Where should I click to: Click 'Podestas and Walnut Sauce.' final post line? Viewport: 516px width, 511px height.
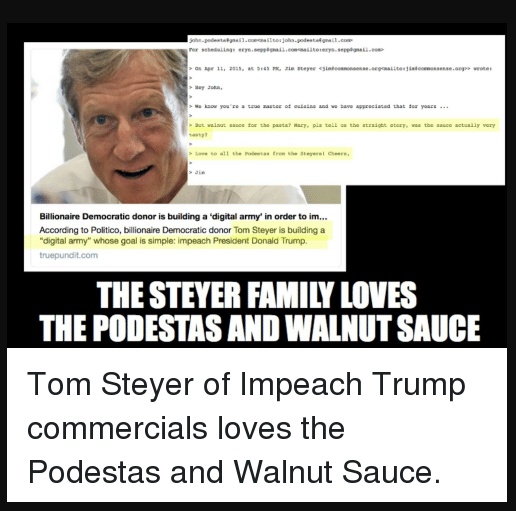tap(234, 471)
